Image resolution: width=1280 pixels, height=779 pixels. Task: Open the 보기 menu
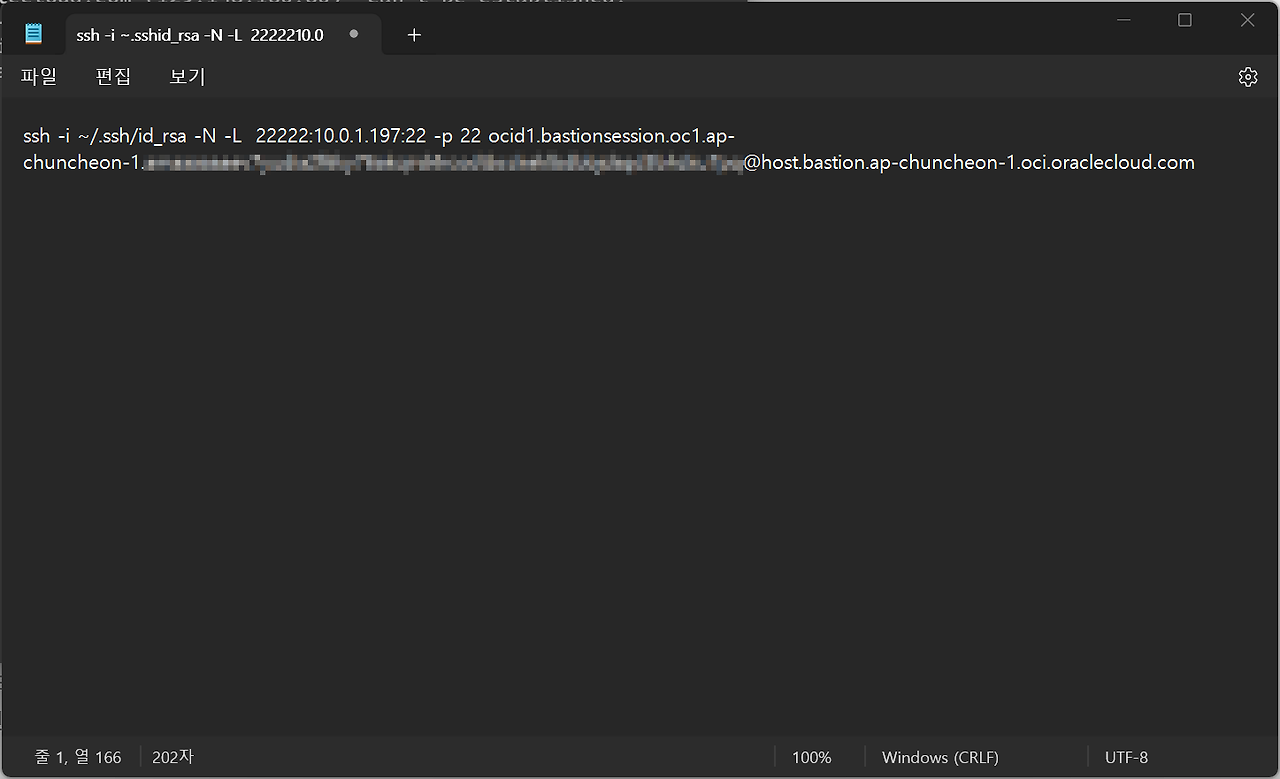[x=187, y=77]
